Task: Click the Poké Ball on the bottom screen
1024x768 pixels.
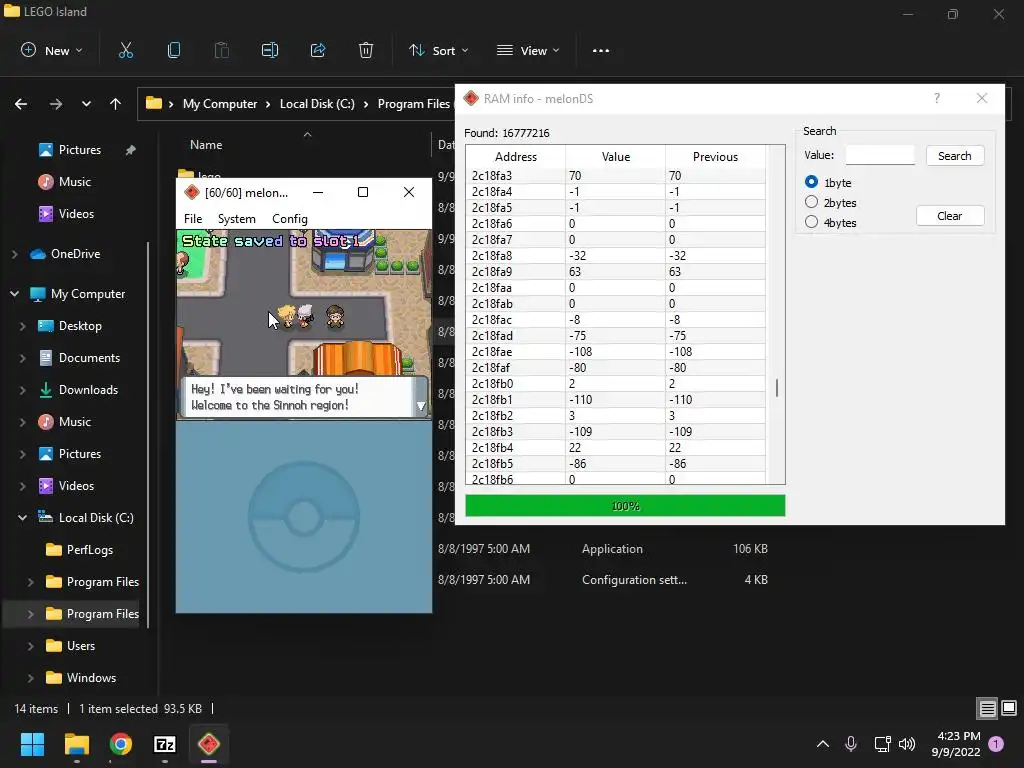Action: pos(304,517)
